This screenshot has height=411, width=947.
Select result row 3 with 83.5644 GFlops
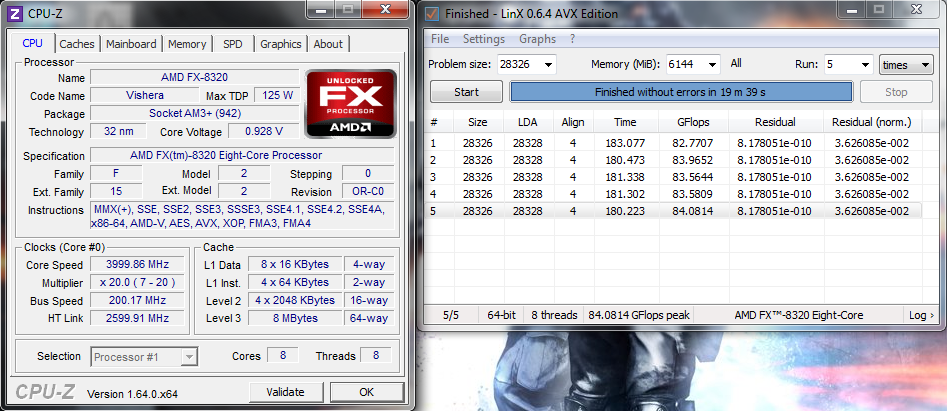[x=673, y=177]
